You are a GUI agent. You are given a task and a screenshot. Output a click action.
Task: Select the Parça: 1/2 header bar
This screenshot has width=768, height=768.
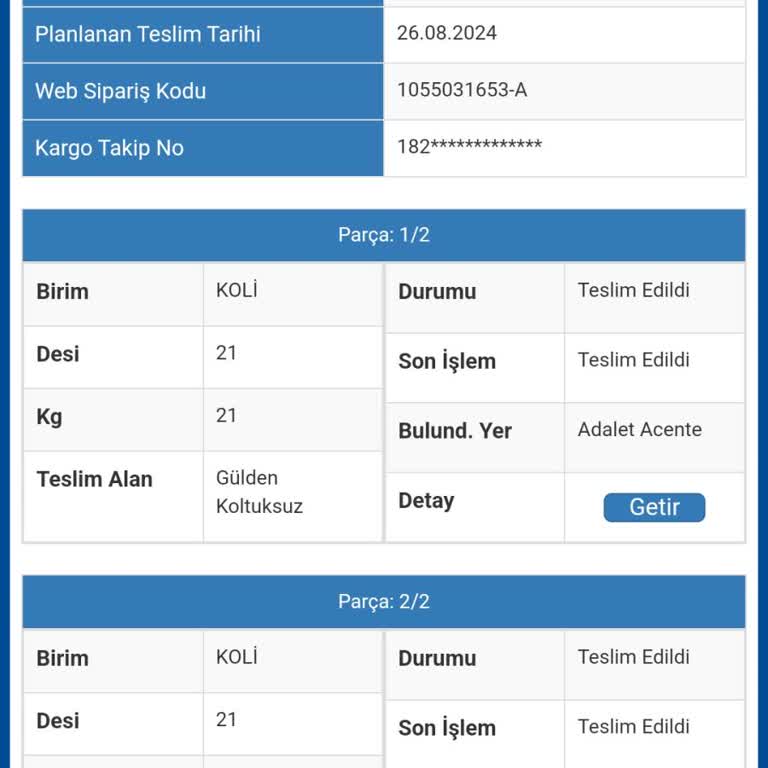[x=384, y=235]
